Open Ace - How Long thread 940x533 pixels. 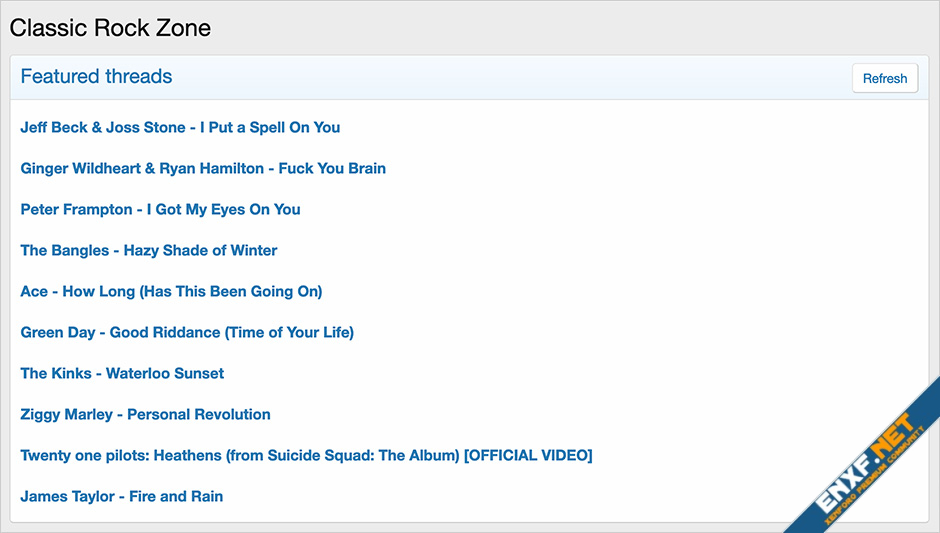coord(171,291)
